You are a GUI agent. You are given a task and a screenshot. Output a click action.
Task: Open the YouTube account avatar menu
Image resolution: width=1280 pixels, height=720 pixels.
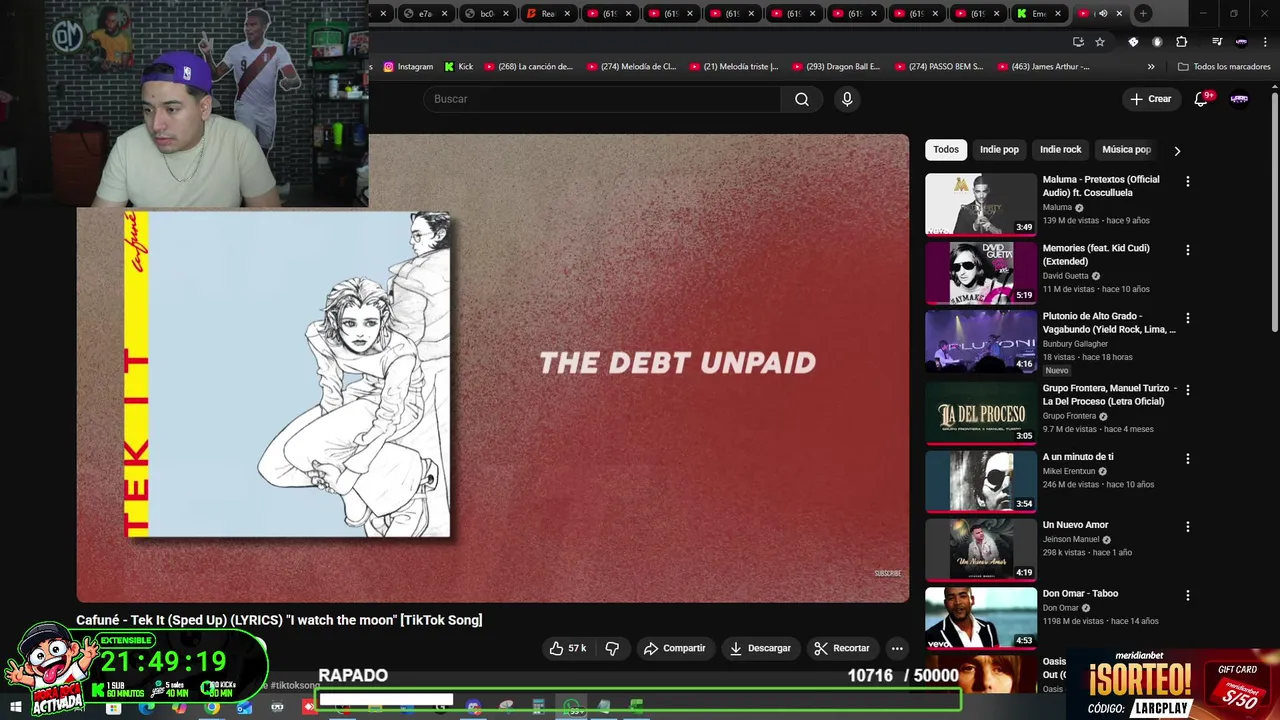click(1239, 99)
